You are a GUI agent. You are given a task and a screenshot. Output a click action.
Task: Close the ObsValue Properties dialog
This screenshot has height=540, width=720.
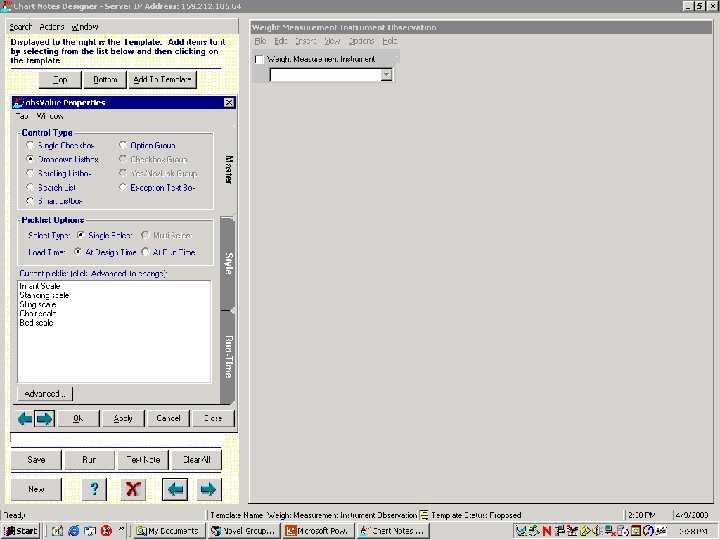pyautogui.click(x=229, y=102)
